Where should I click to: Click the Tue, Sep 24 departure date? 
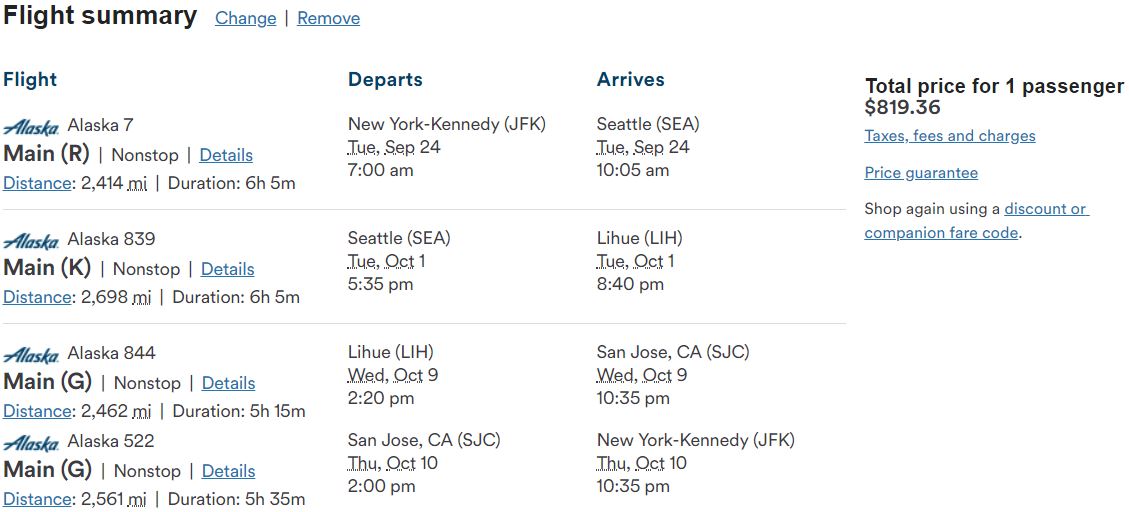click(394, 148)
